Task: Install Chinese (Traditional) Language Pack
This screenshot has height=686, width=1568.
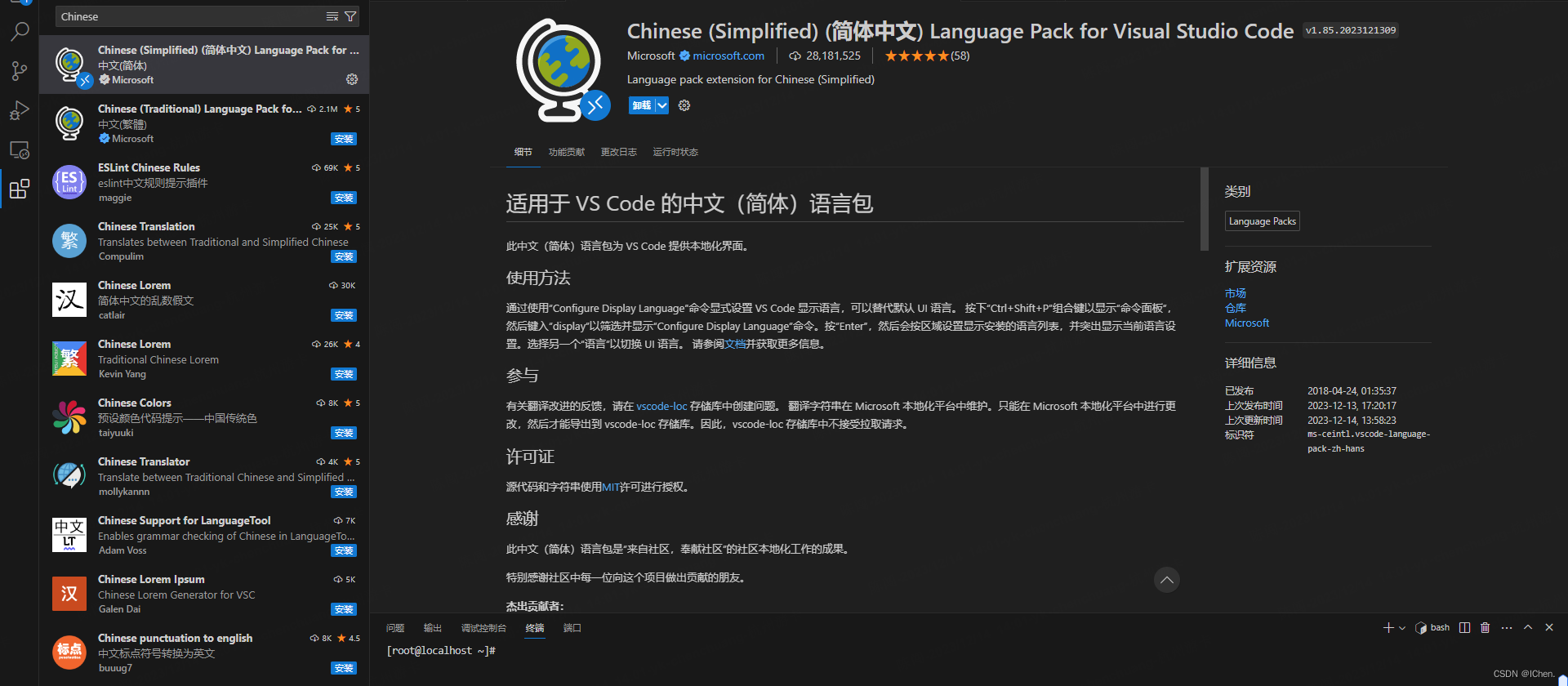Action: pos(344,139)
